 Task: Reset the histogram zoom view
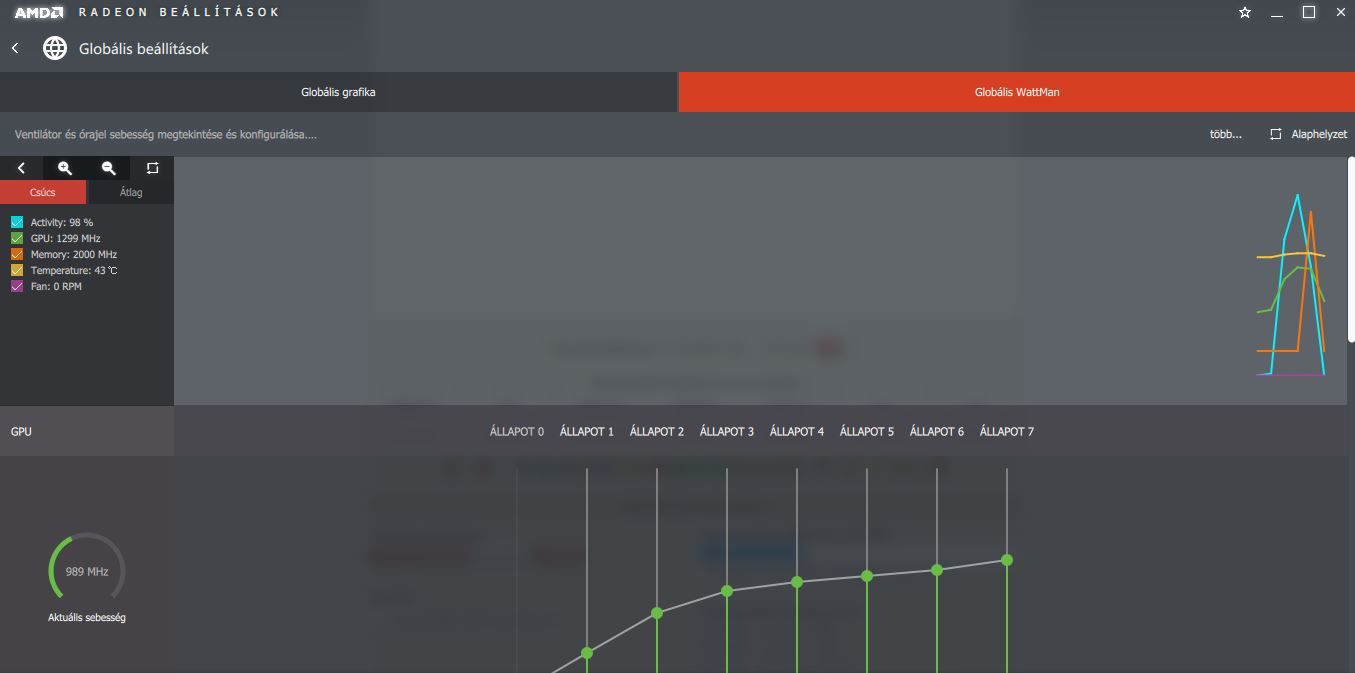152,168
